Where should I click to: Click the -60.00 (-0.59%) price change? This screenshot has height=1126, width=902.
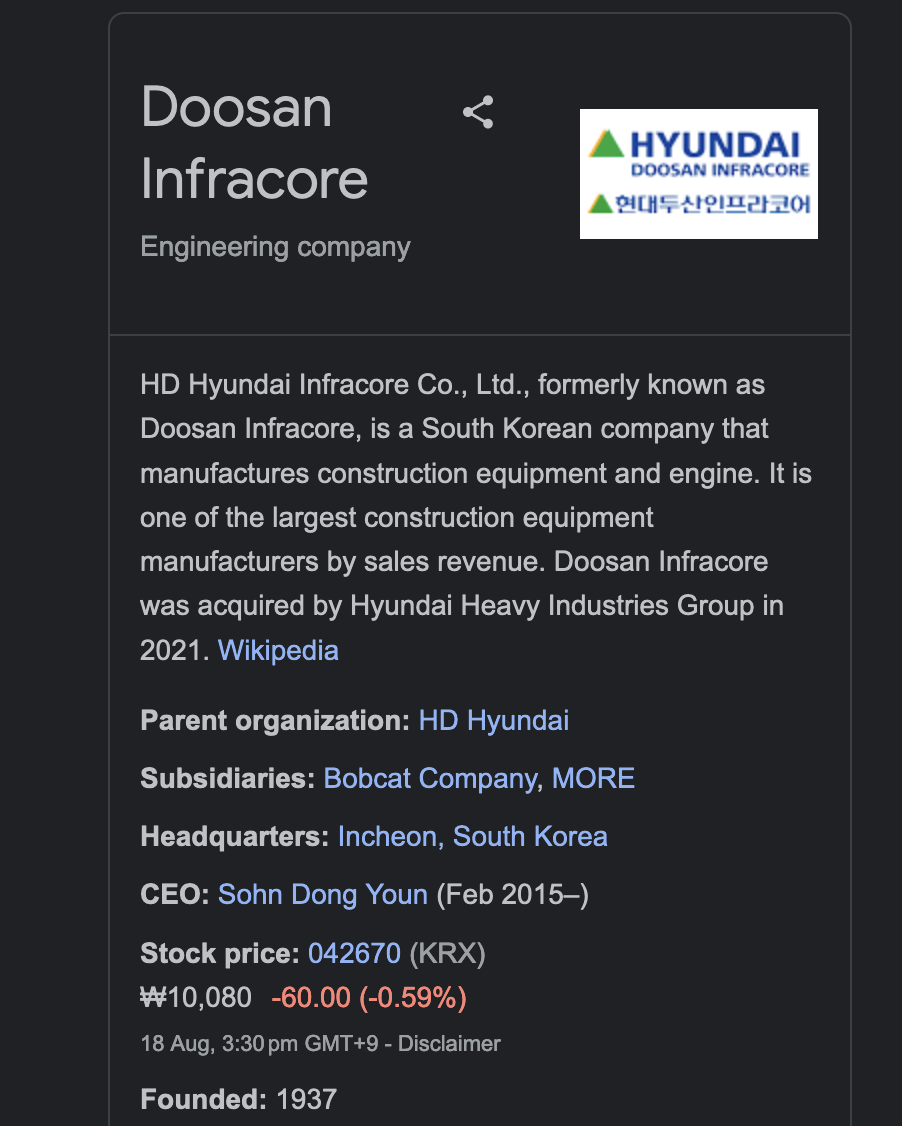(369, 997)
